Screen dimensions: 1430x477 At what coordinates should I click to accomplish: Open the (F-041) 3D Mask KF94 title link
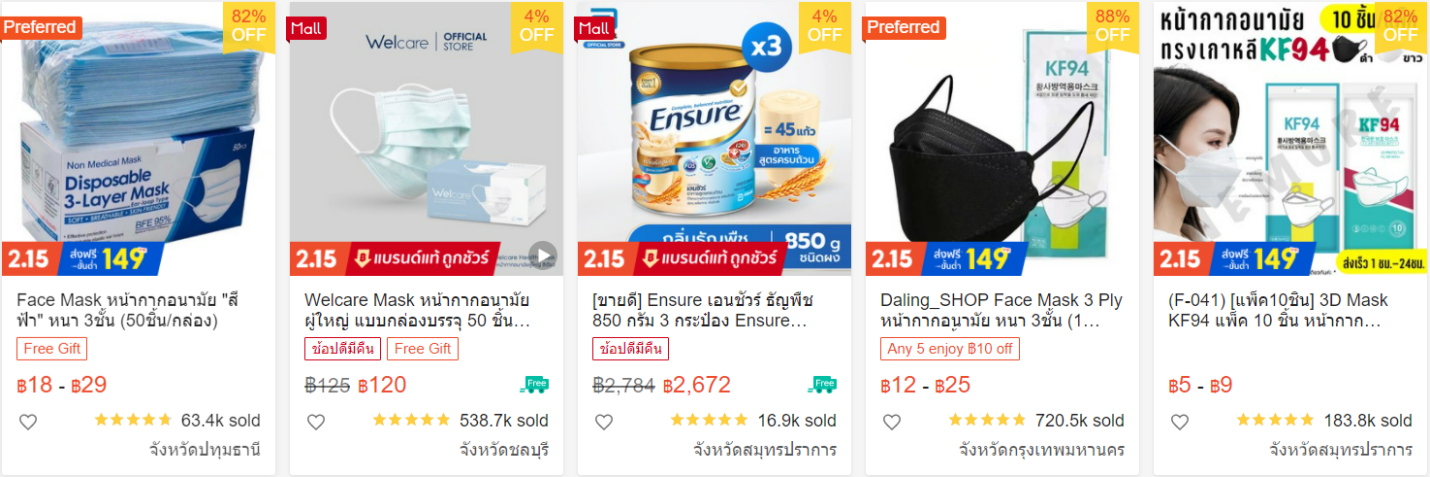point(1278,311)
